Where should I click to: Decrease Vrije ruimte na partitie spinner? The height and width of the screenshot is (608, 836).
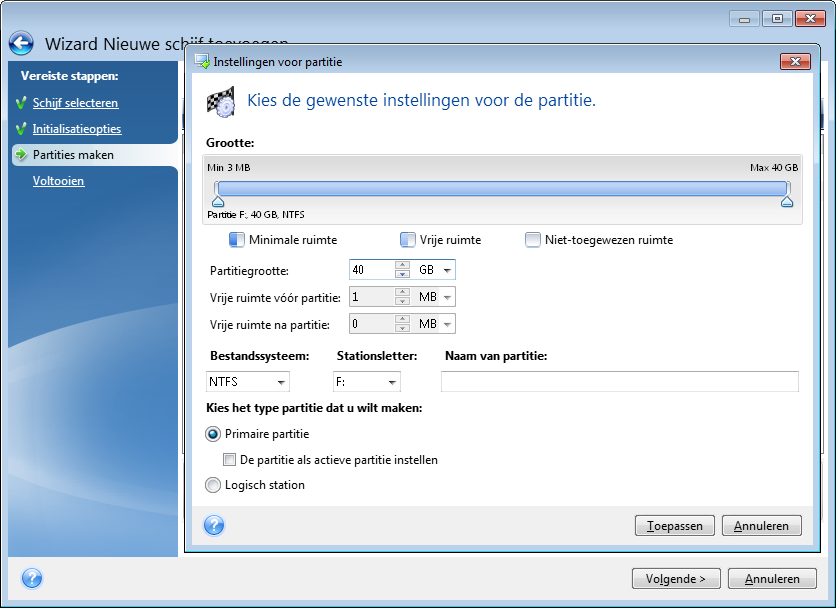pos(403,328)
